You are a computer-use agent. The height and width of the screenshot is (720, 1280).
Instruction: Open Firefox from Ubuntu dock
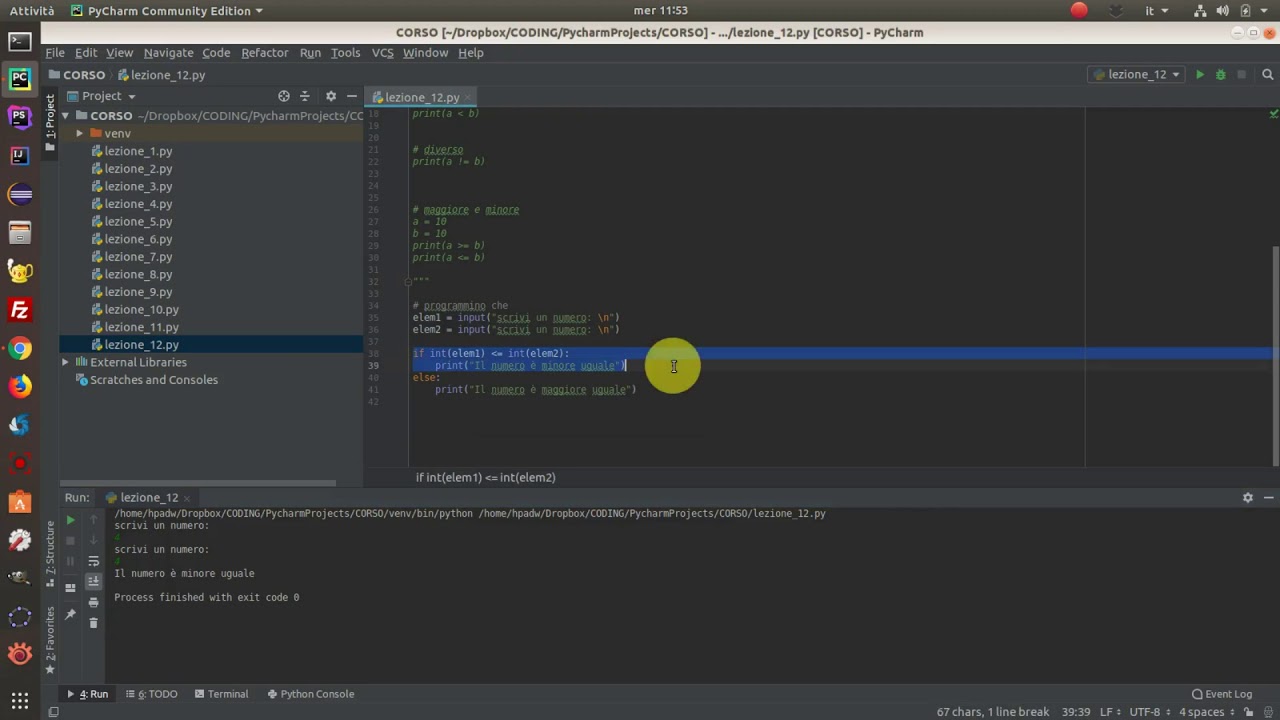tap(20, 386)
